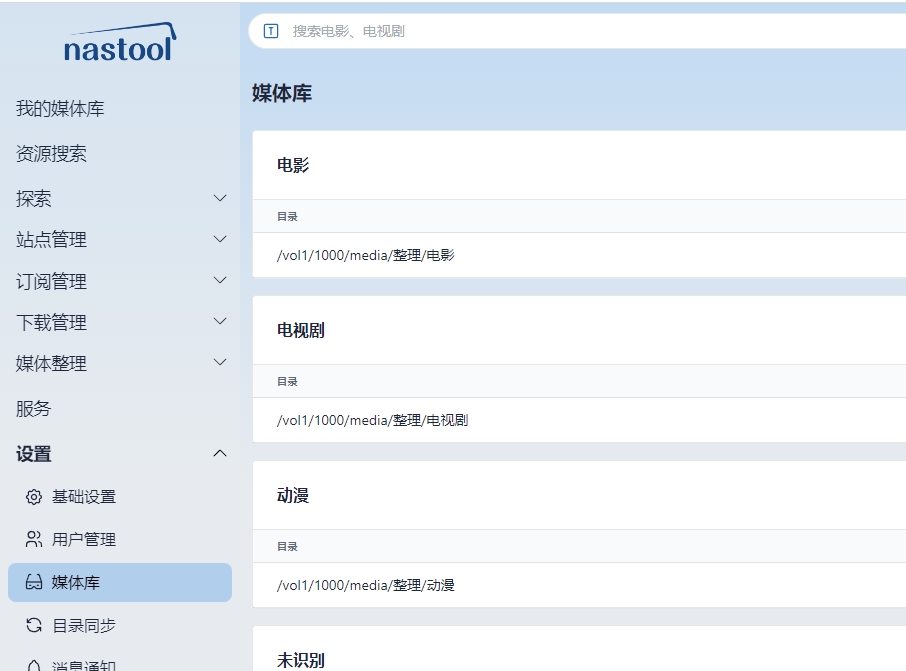
Task: Collapse the 设置 section chevron
Action: [x=220, y=454]
